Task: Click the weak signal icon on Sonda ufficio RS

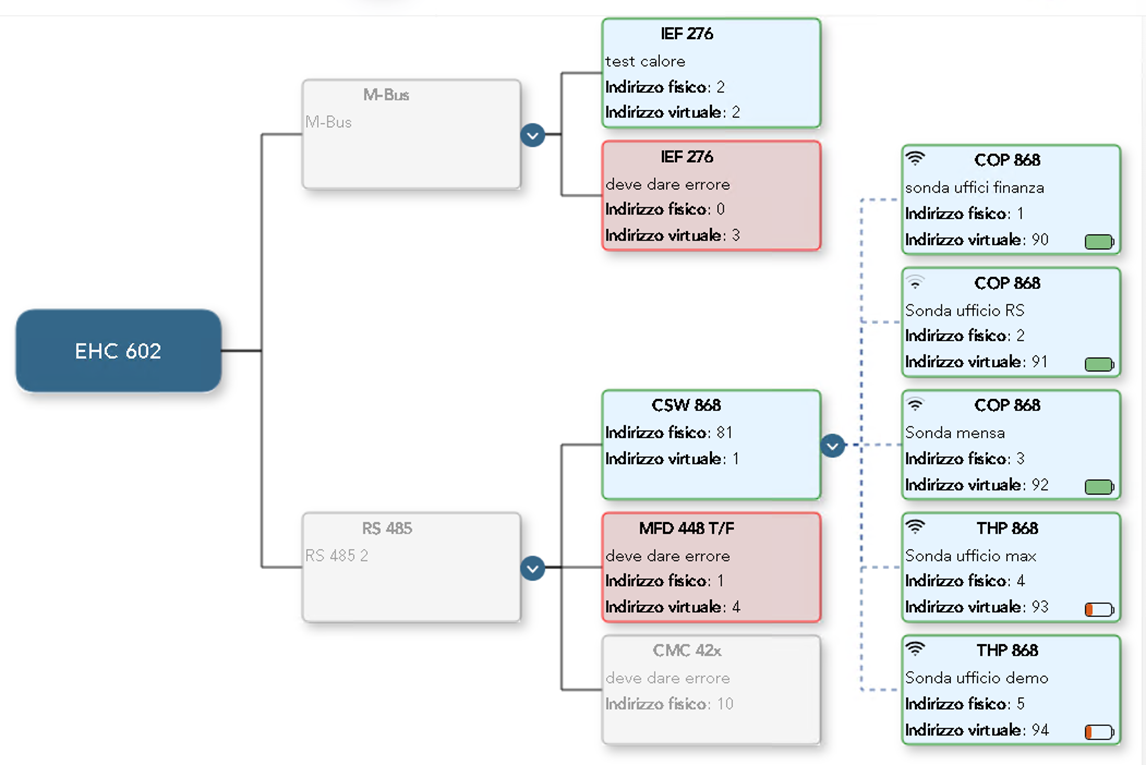Action: point(915,283)
